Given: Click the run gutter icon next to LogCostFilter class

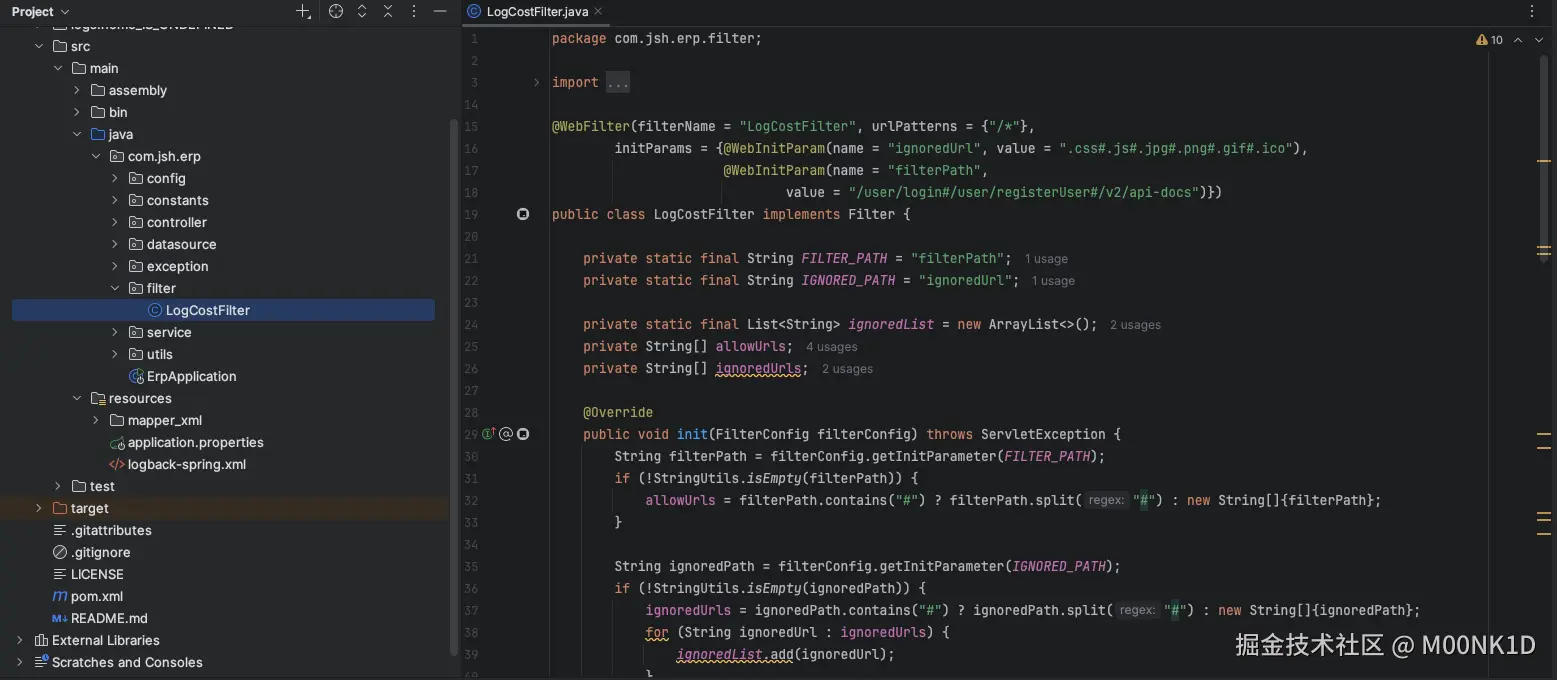Looking at the screenshot, I should coord(522,214).
